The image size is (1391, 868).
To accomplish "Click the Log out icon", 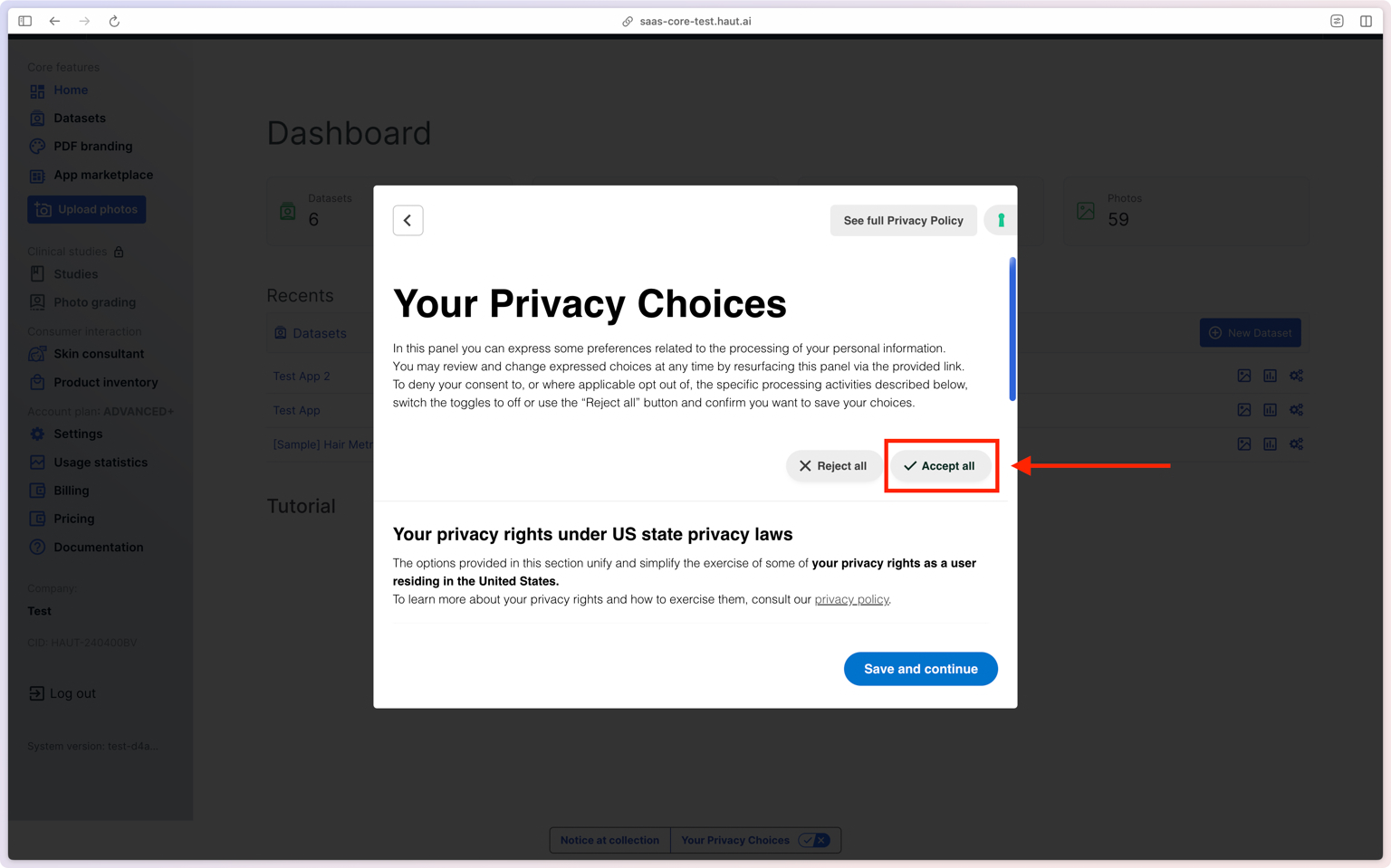I will pyautogui.click(x=37, y=693).
